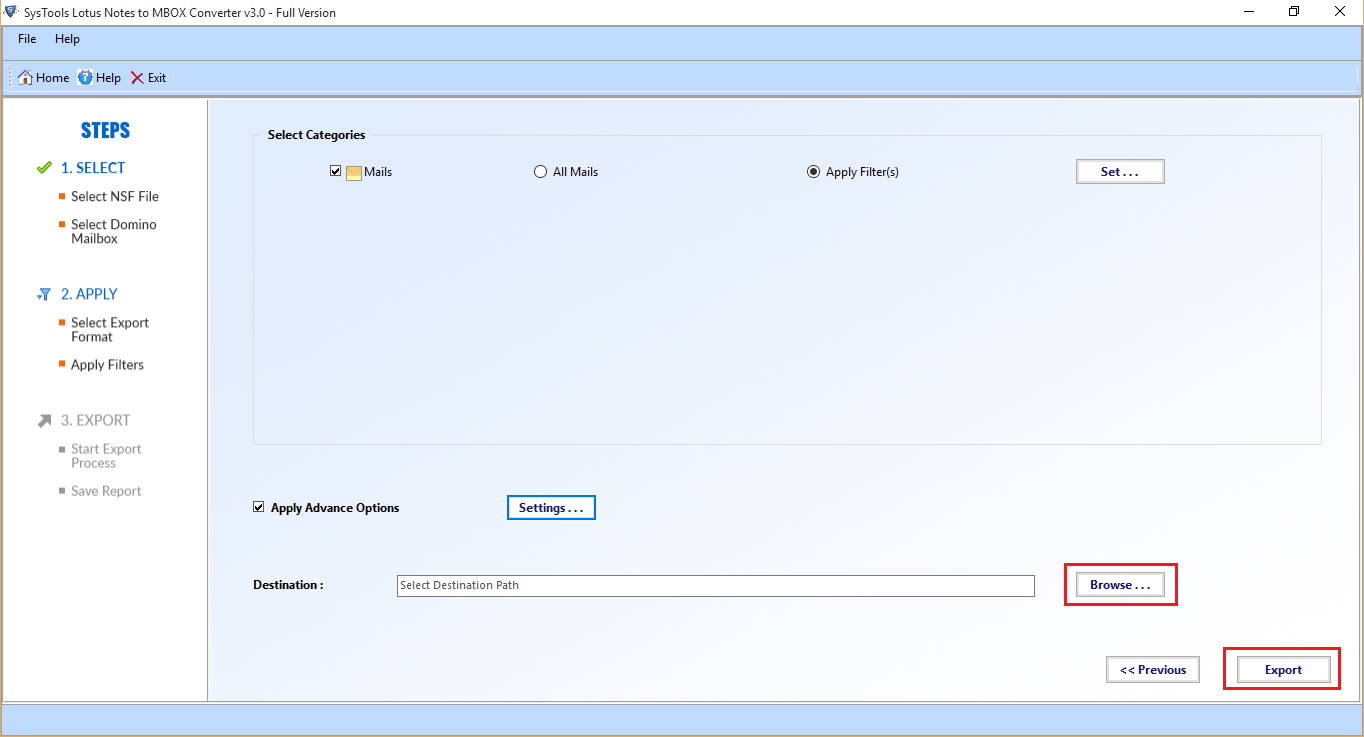Uncheck the Mails category checkbox
This screenshot has width=1364, height=737.
click(x=335, y=171)
